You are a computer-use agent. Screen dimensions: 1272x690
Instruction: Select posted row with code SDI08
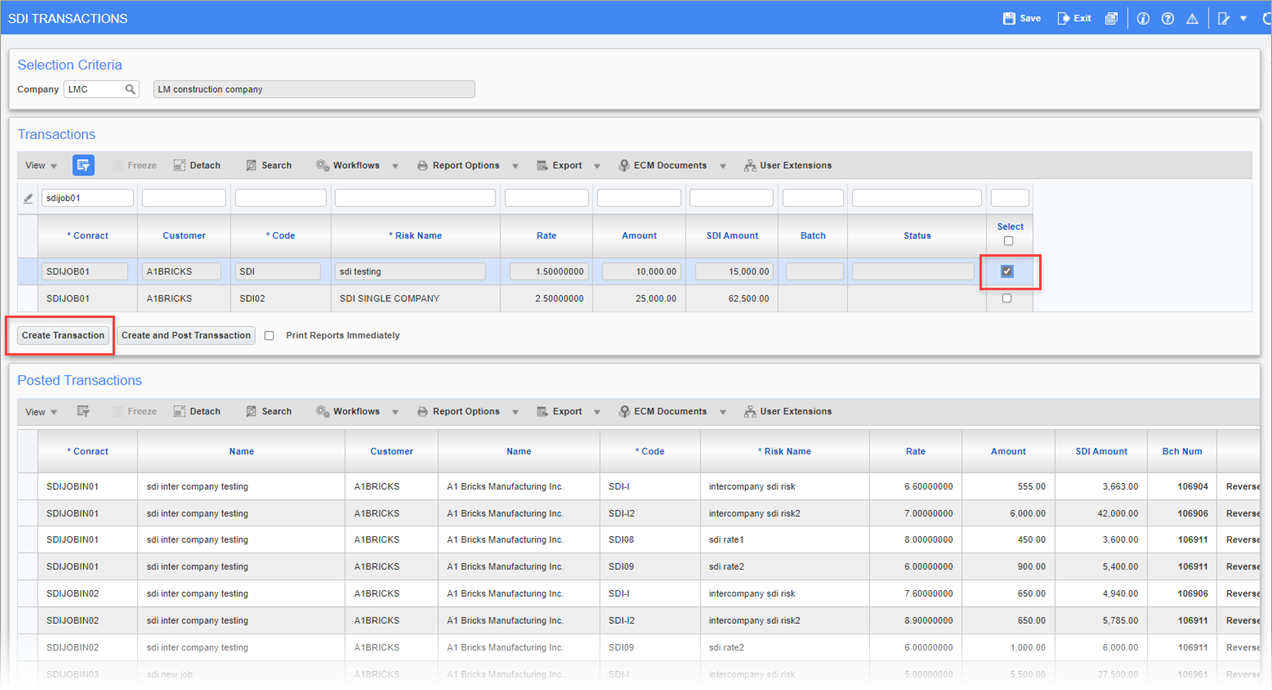coord(640,540)
